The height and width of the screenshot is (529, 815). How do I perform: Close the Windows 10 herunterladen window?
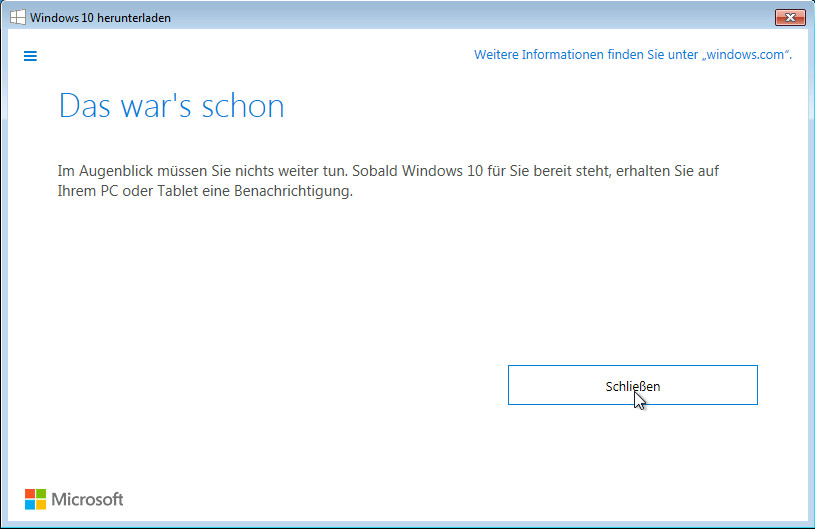[x=790, y=17]
